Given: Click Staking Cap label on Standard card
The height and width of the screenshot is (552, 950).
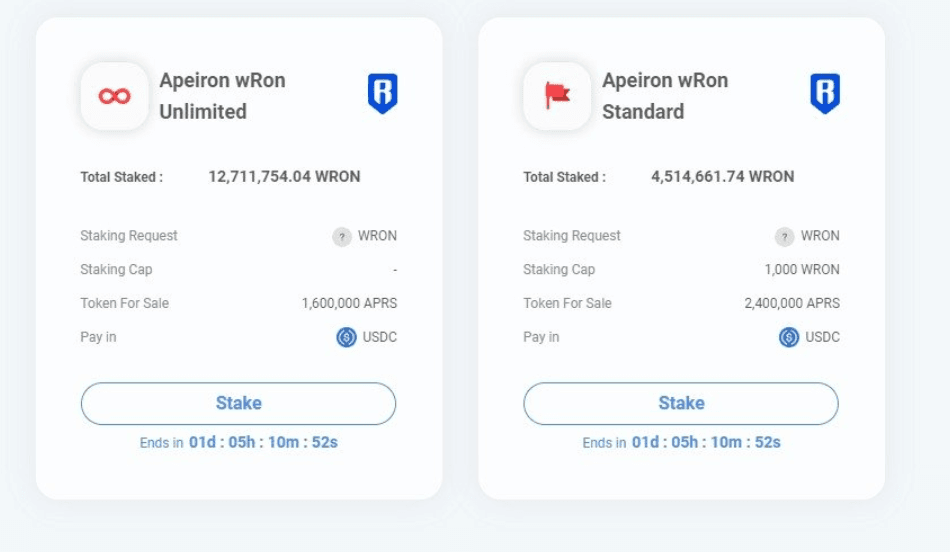Looking at the screenshot, I should 559,270.
